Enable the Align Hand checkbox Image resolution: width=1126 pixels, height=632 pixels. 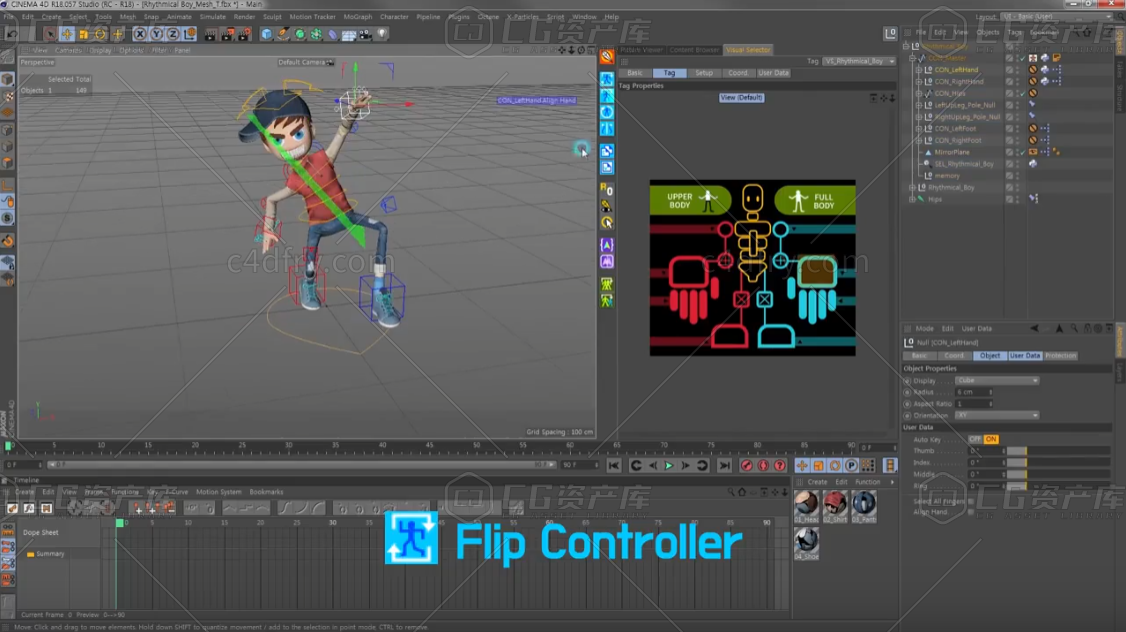point(971,512)
